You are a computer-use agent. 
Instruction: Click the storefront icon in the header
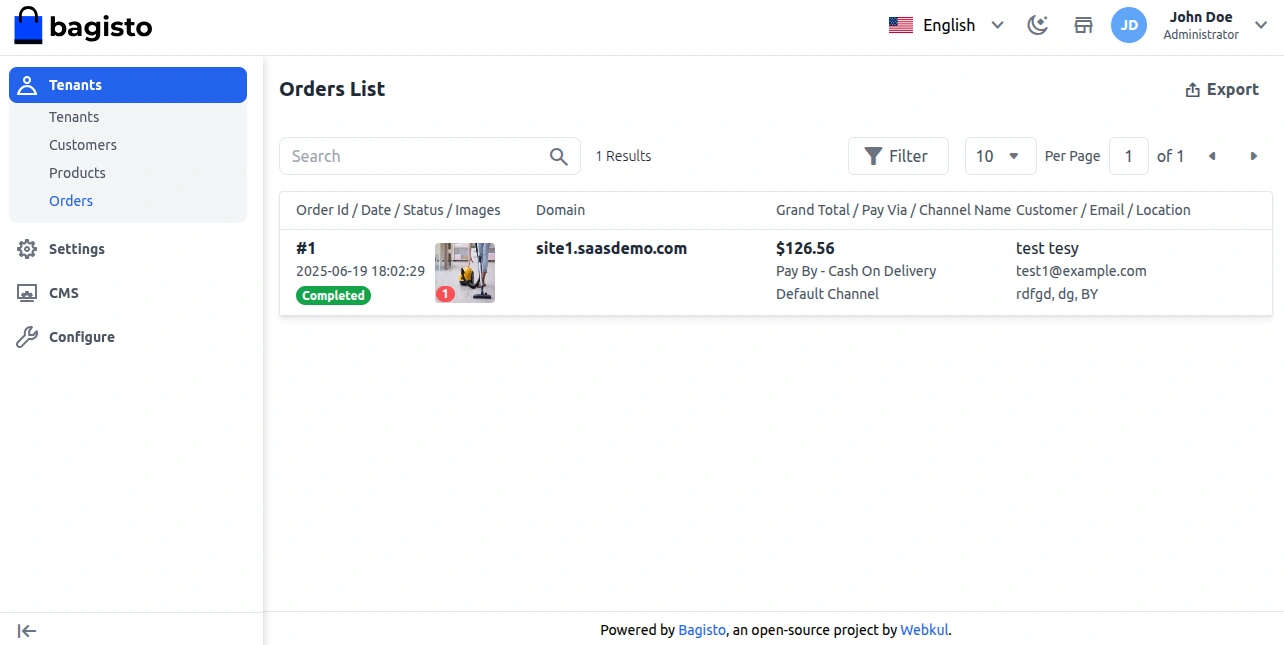point(1083,26)
